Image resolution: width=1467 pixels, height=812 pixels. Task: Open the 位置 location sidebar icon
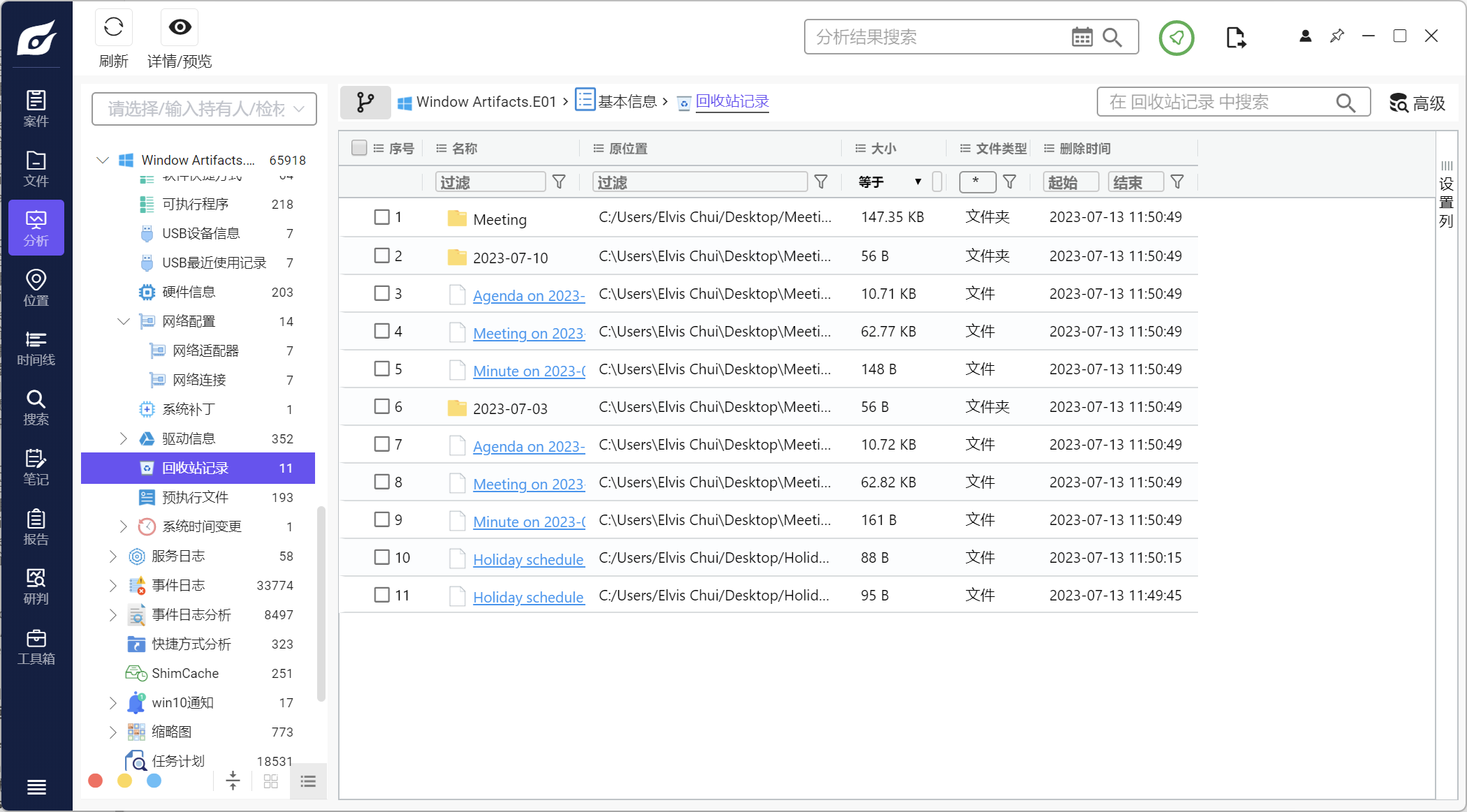click(36, 288)
